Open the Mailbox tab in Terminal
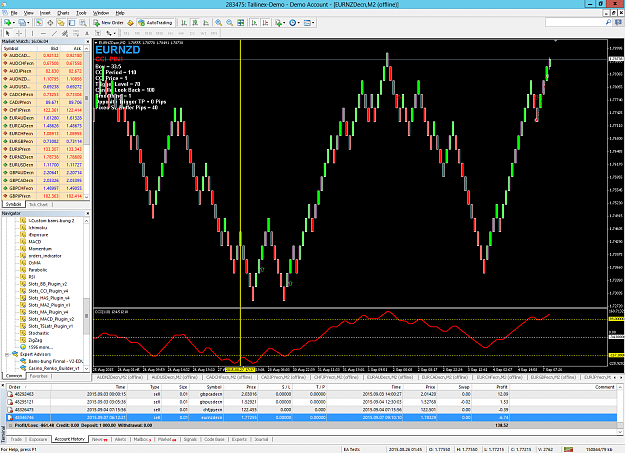625x453 pixels. 142,439
